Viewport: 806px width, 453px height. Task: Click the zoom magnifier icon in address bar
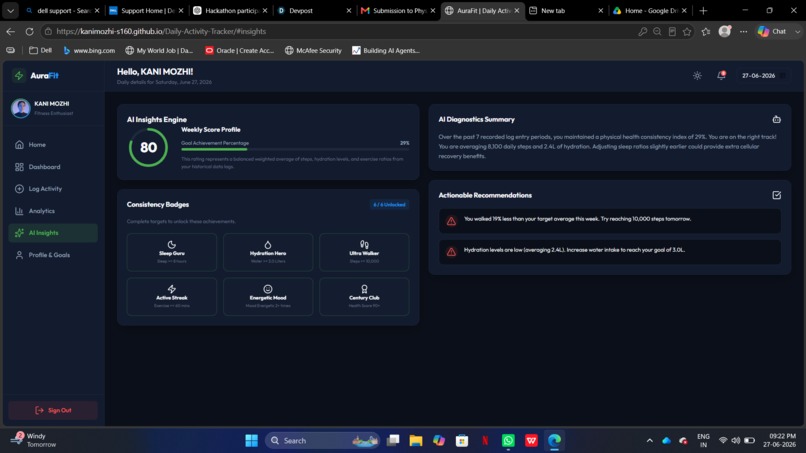point(657,31)
